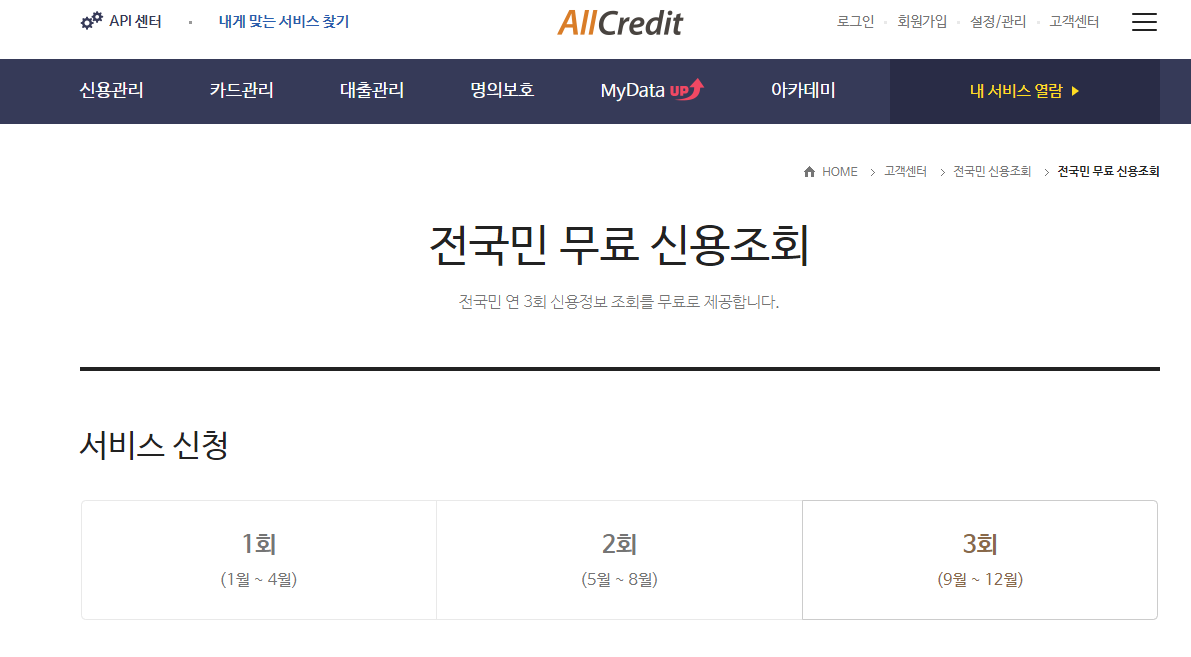The width and height of the screenshot is (1191, 657).
Task: Click the 전국민 신용조회 breadcrumb link
Action: tap(993, 171)
